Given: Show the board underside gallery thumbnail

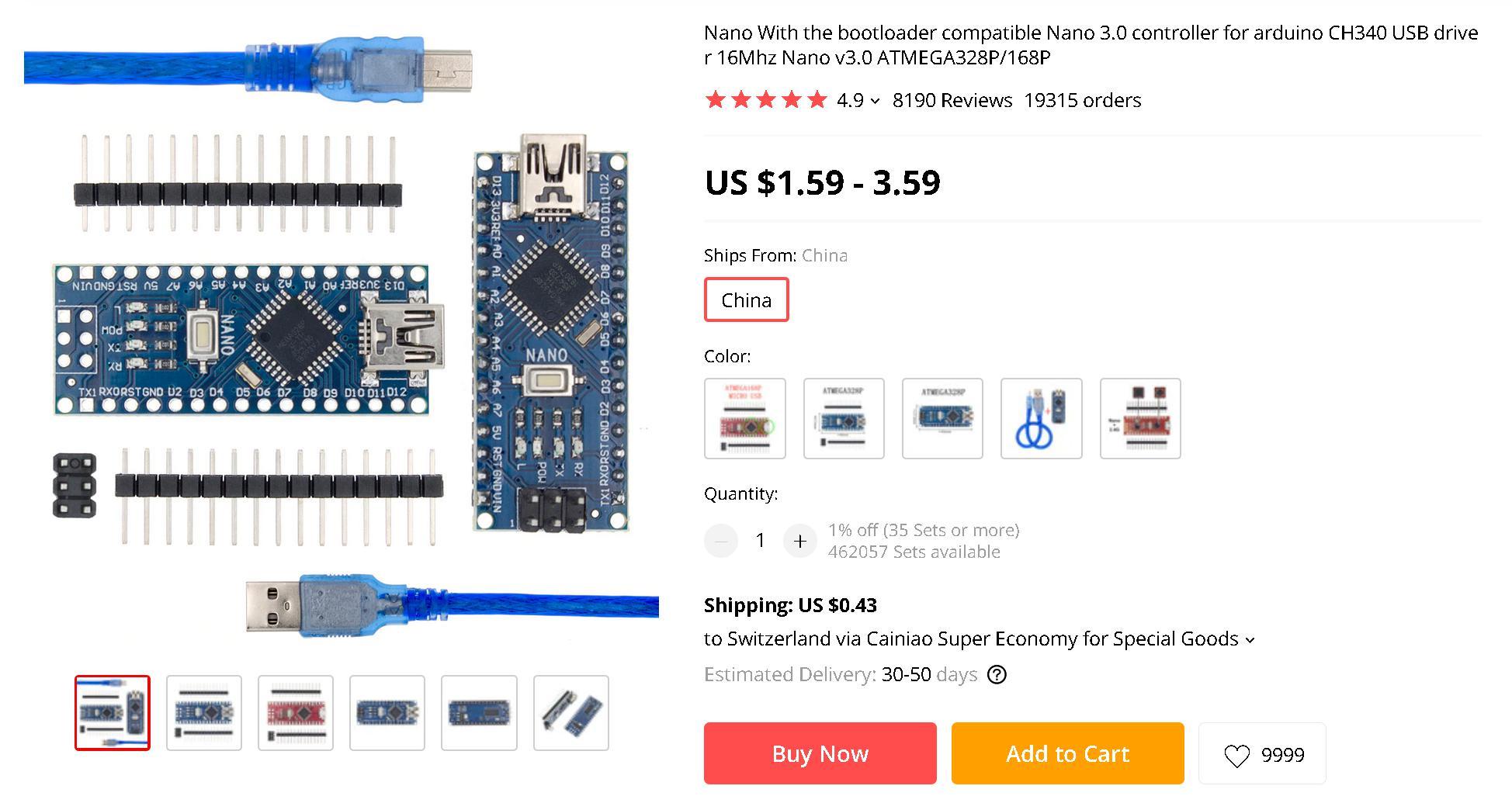Looking at the screenshot, I should [479, 713].
